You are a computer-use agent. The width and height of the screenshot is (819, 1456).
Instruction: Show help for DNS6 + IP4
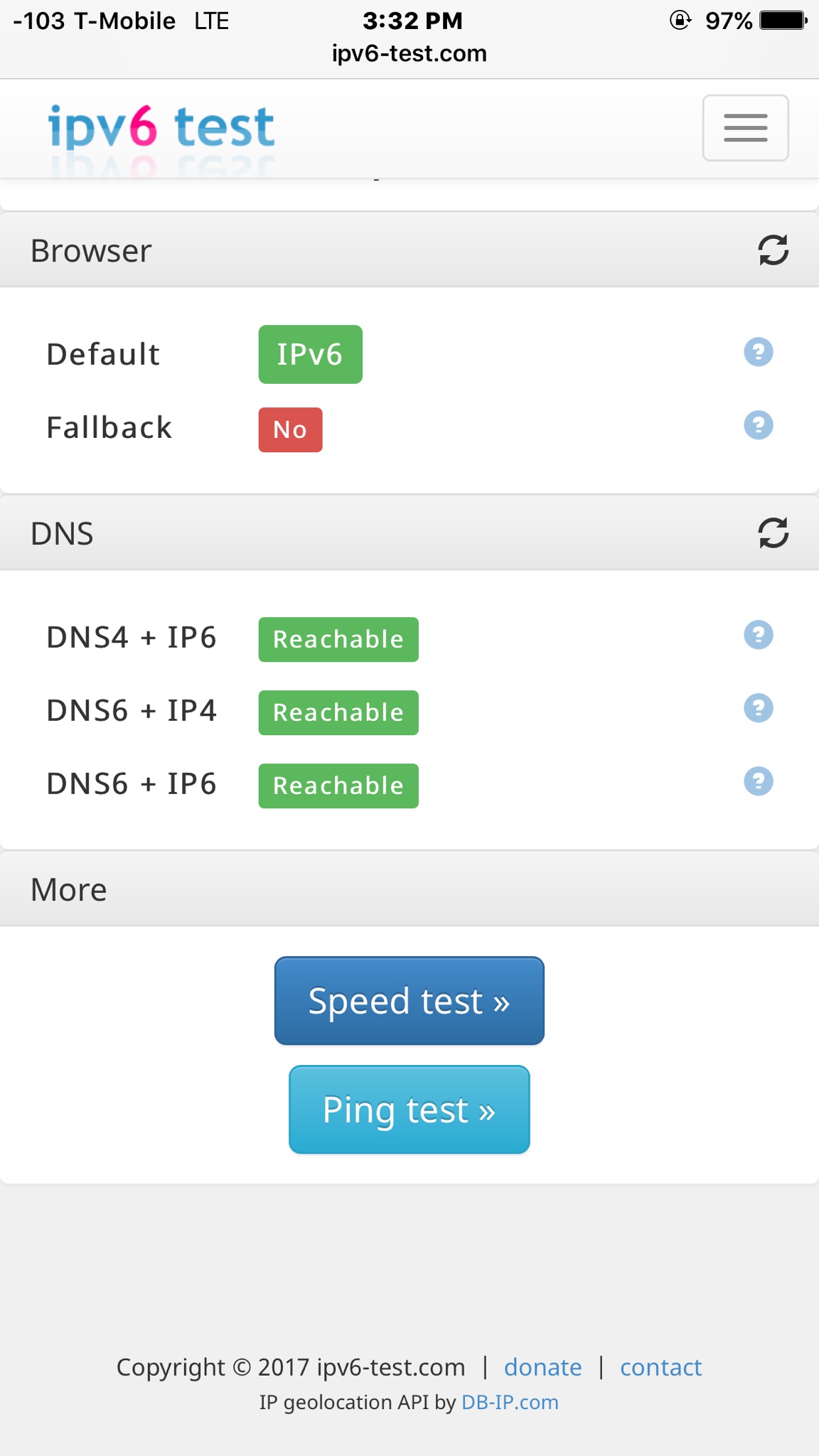point(758,708)
